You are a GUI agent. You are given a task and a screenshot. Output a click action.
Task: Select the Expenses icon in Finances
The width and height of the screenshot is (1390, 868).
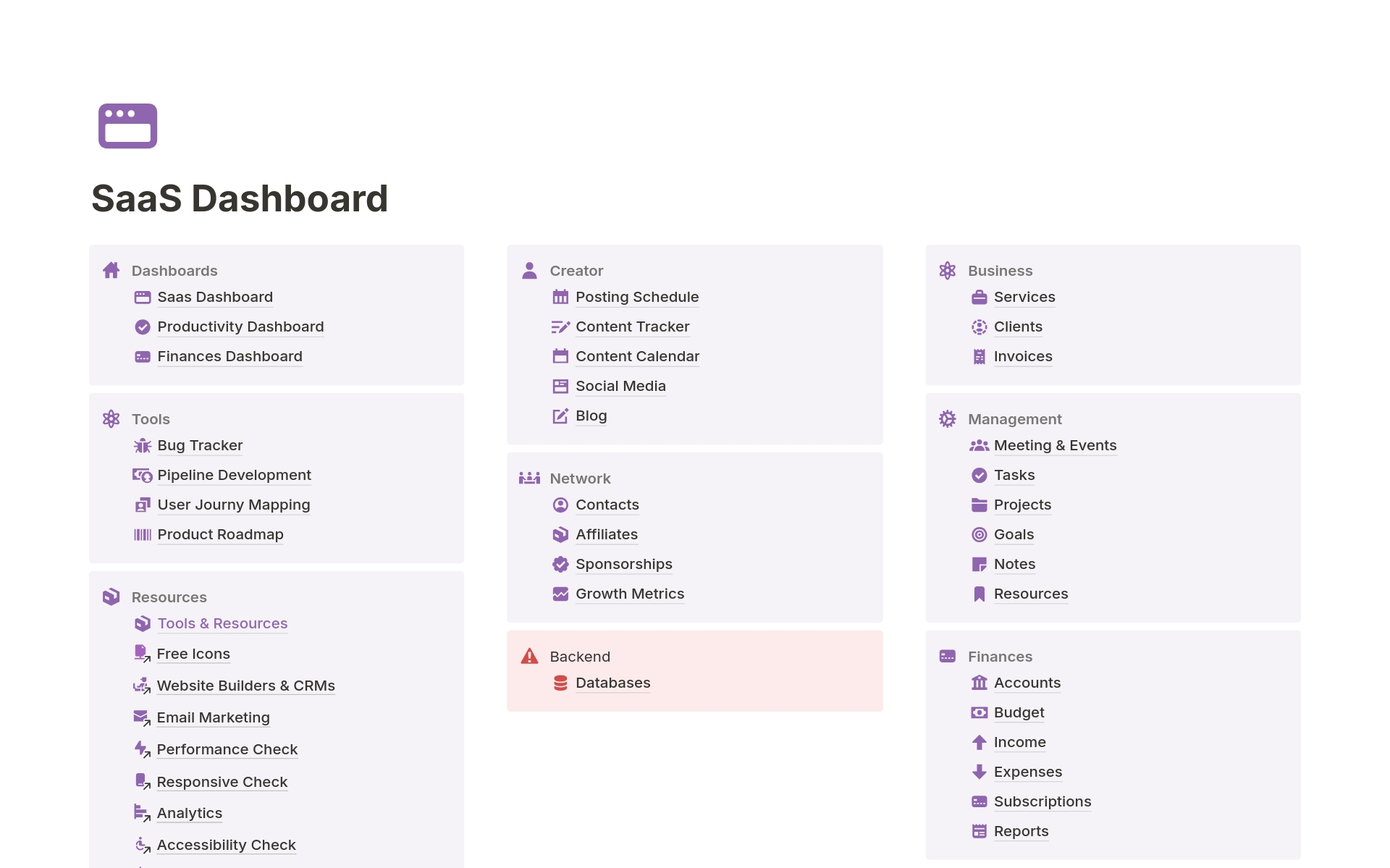pyautogui.click(x=980, y=772)
